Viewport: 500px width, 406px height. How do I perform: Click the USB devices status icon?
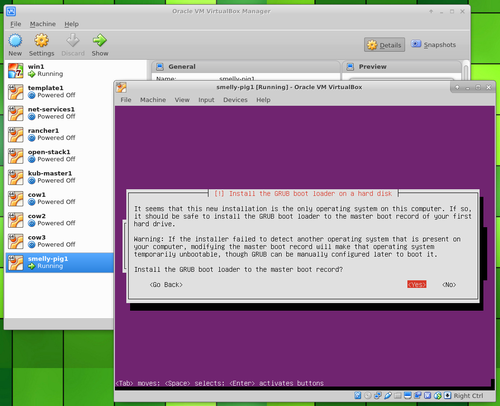coord(388,396)
